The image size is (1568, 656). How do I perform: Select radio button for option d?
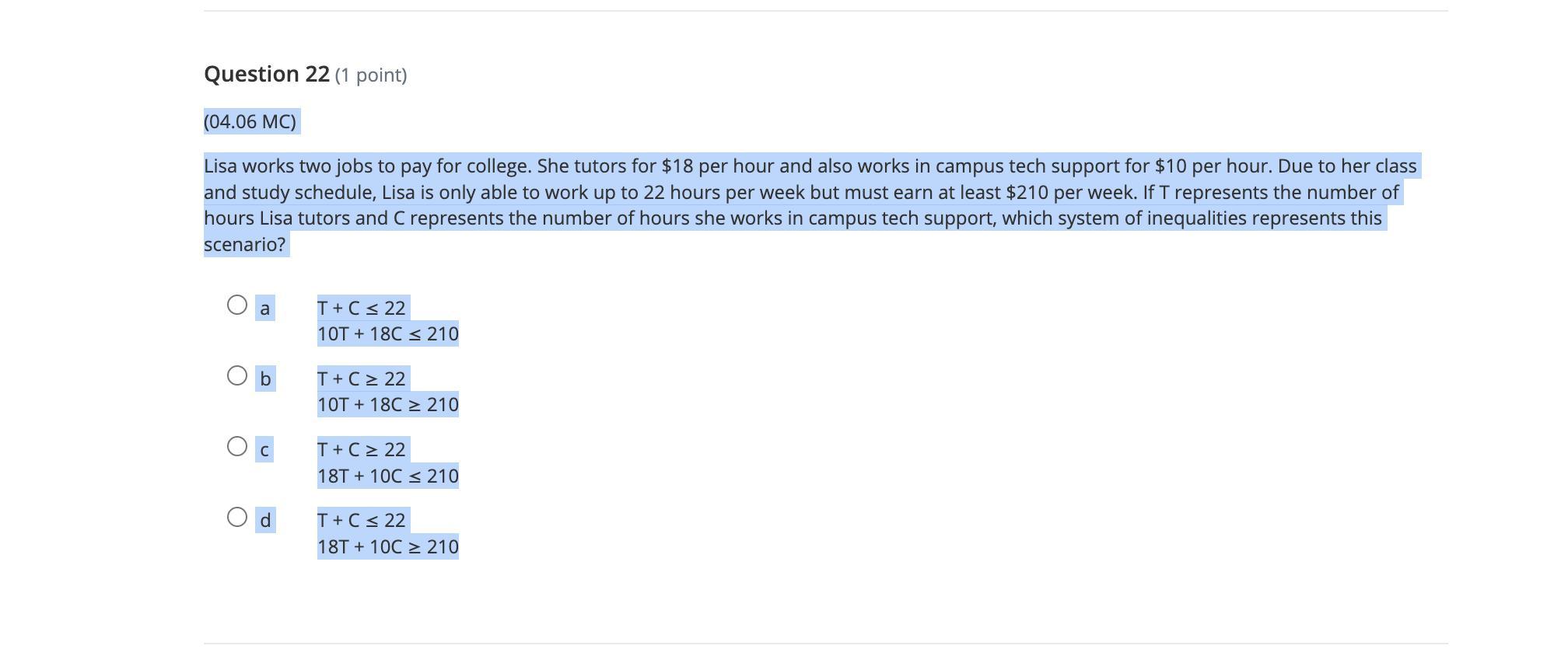tap(237, 517)
